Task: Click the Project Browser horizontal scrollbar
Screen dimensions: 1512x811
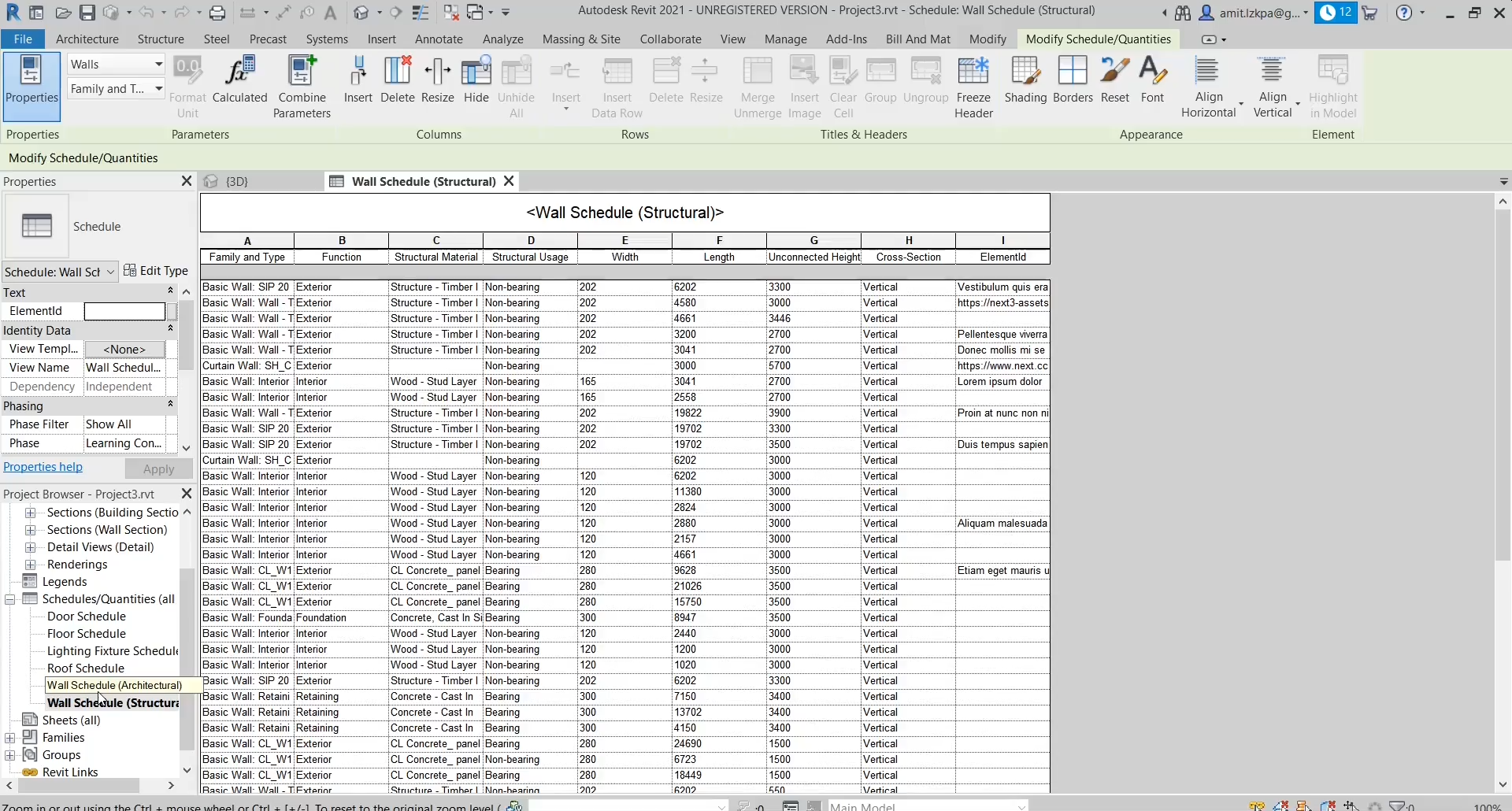Action: tap(79, 785)
